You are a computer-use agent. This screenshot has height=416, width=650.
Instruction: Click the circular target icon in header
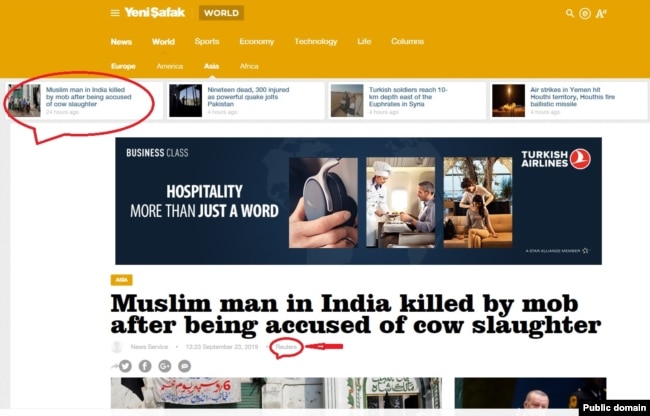click(x=585, y=14)
